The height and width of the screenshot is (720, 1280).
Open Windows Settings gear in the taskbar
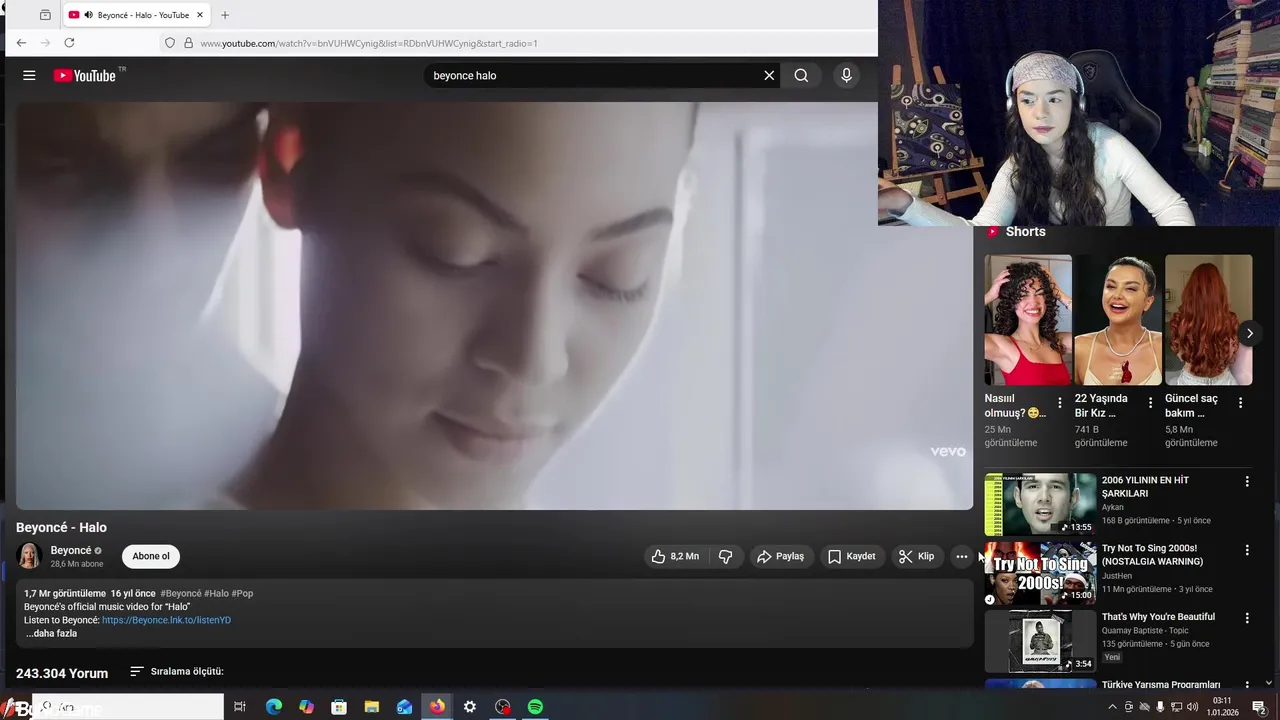[x=469, y=706]
